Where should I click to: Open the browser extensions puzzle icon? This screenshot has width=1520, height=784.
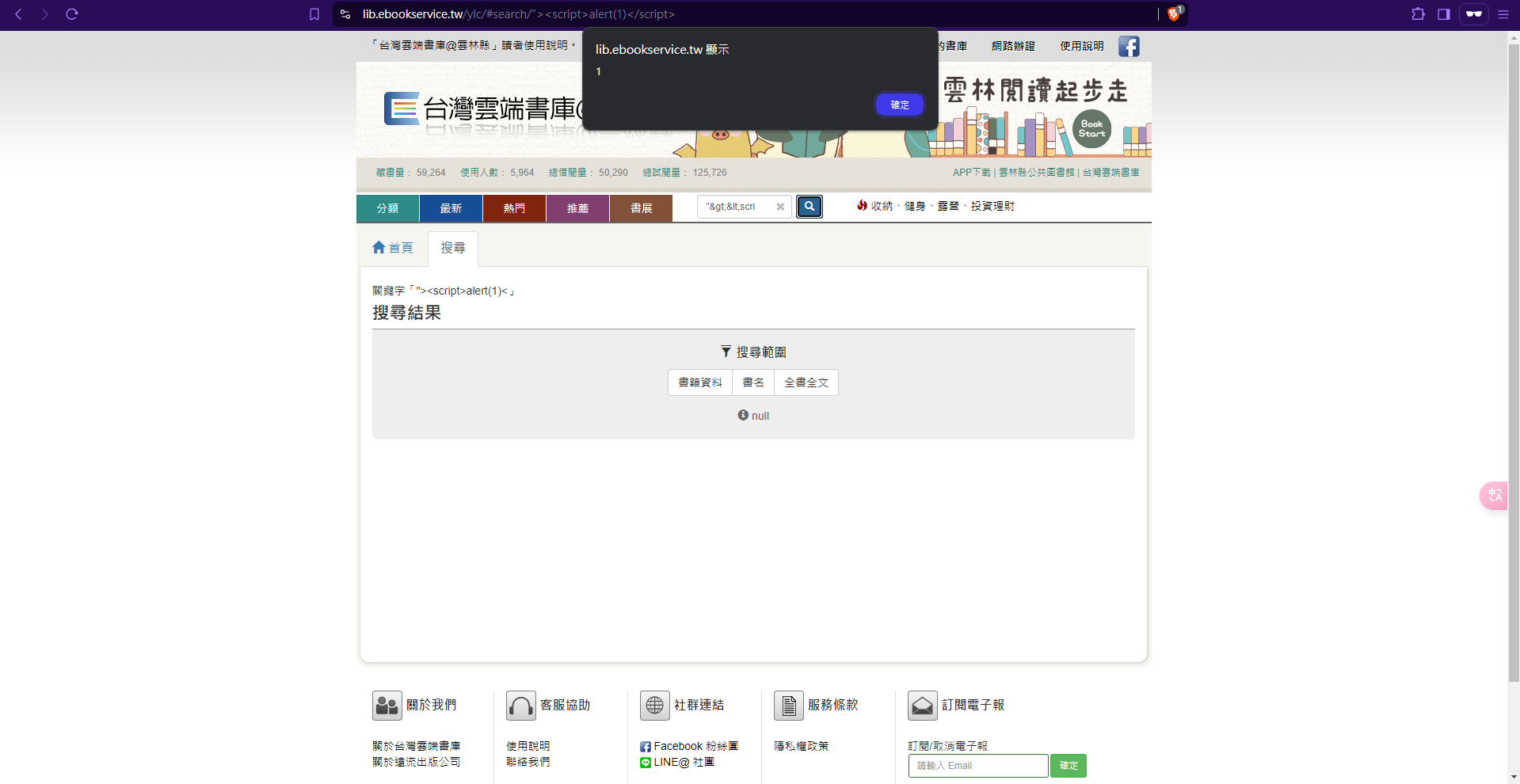tap(1419, 14)
